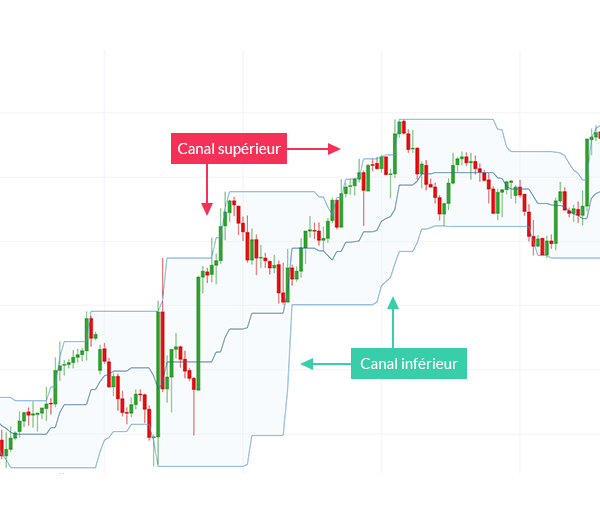Click the tall green candle at the chart's highest peak
The height and width of the screenshot is (524, 600).
tap(395, 153)
